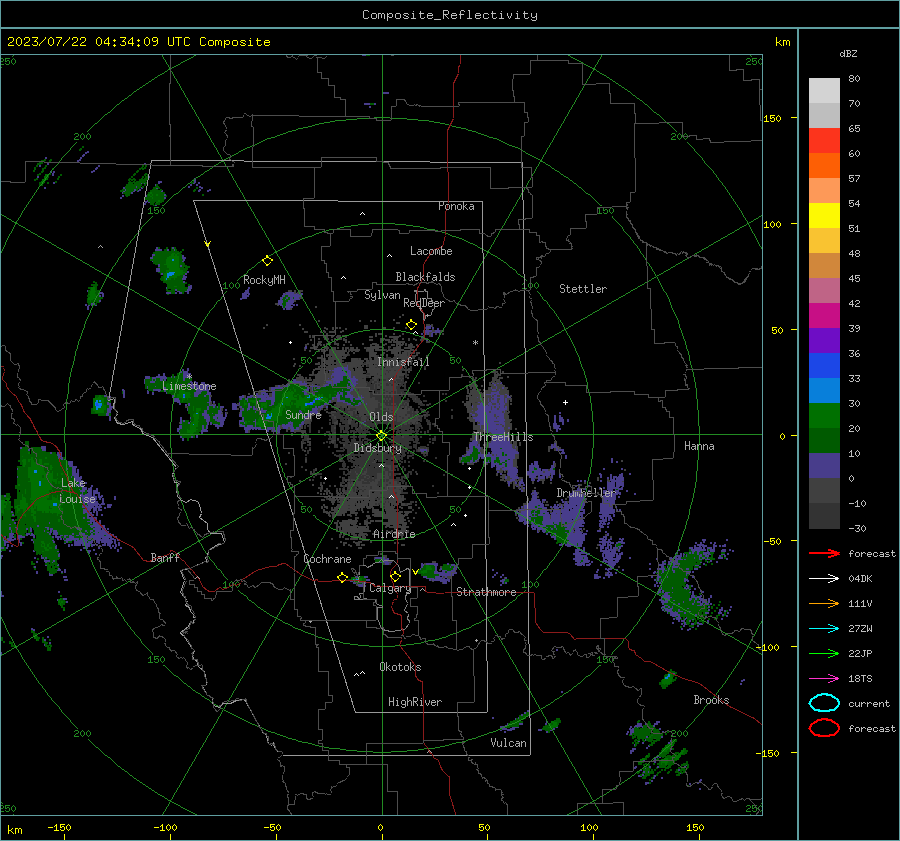This screenshot has width=900, height=841.
Task: Click the Lacombe label
Action: pyautogui.click(x=431, y=251)
